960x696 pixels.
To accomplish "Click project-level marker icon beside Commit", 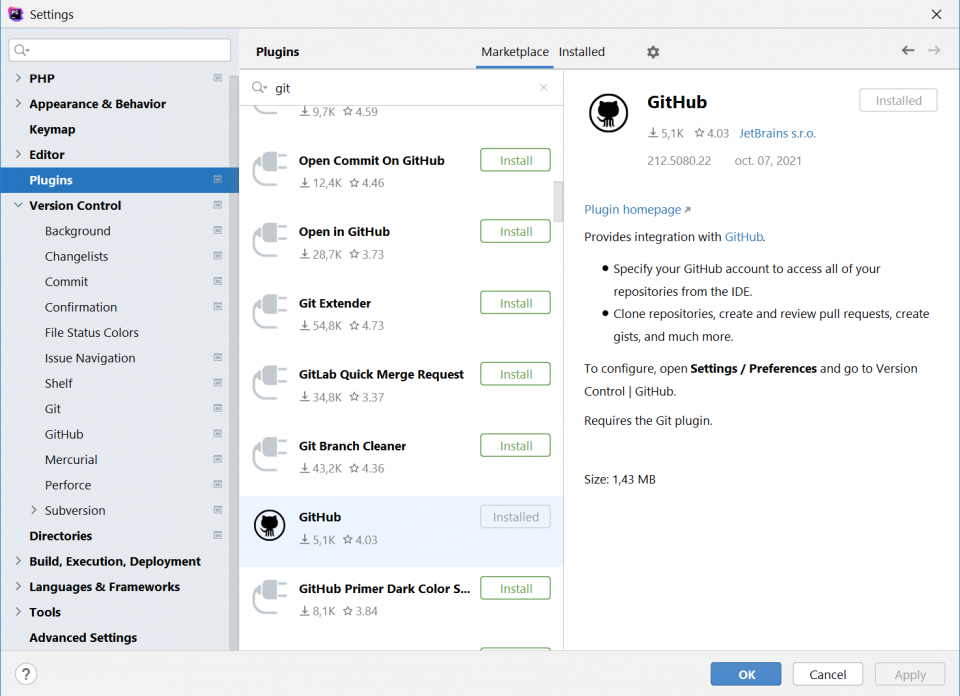I will (x=217, y=281).
